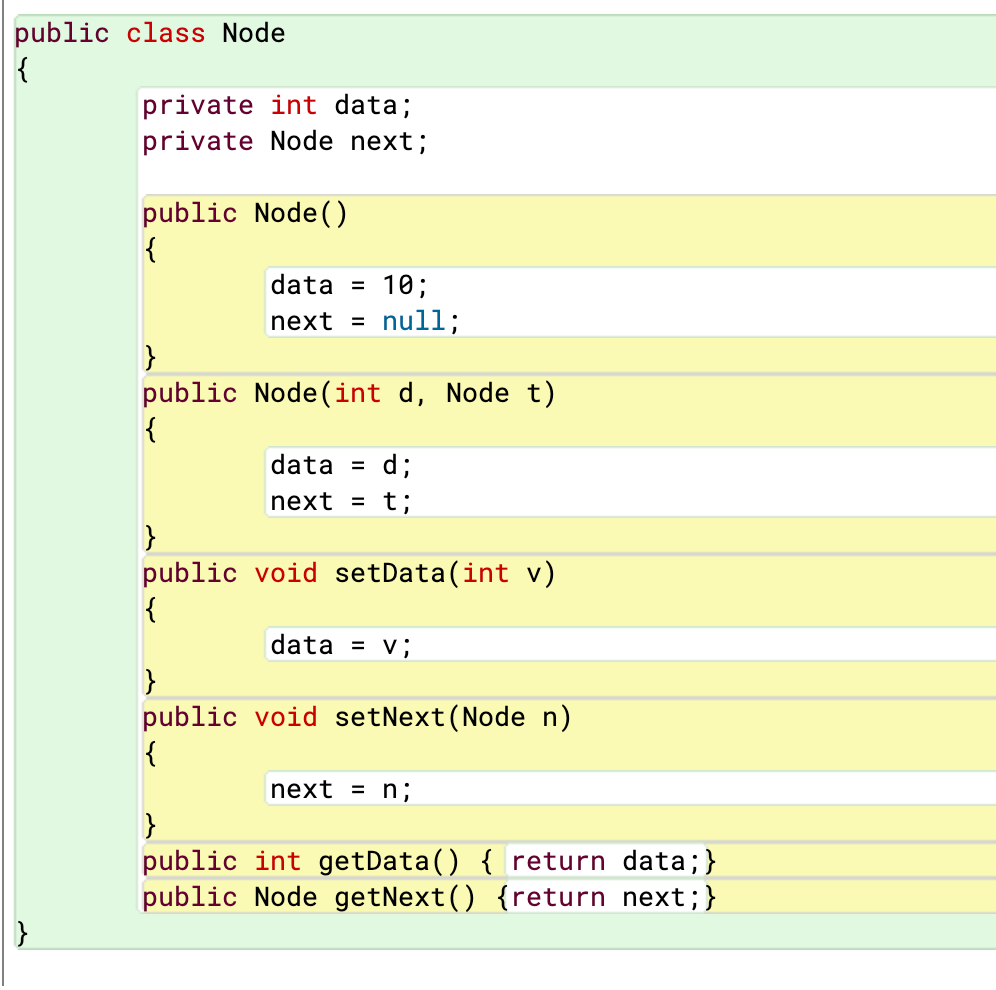Click the closing brace of the no-argument Node() constructor
This screenshot has width=996, height=990.
[151, 358]
